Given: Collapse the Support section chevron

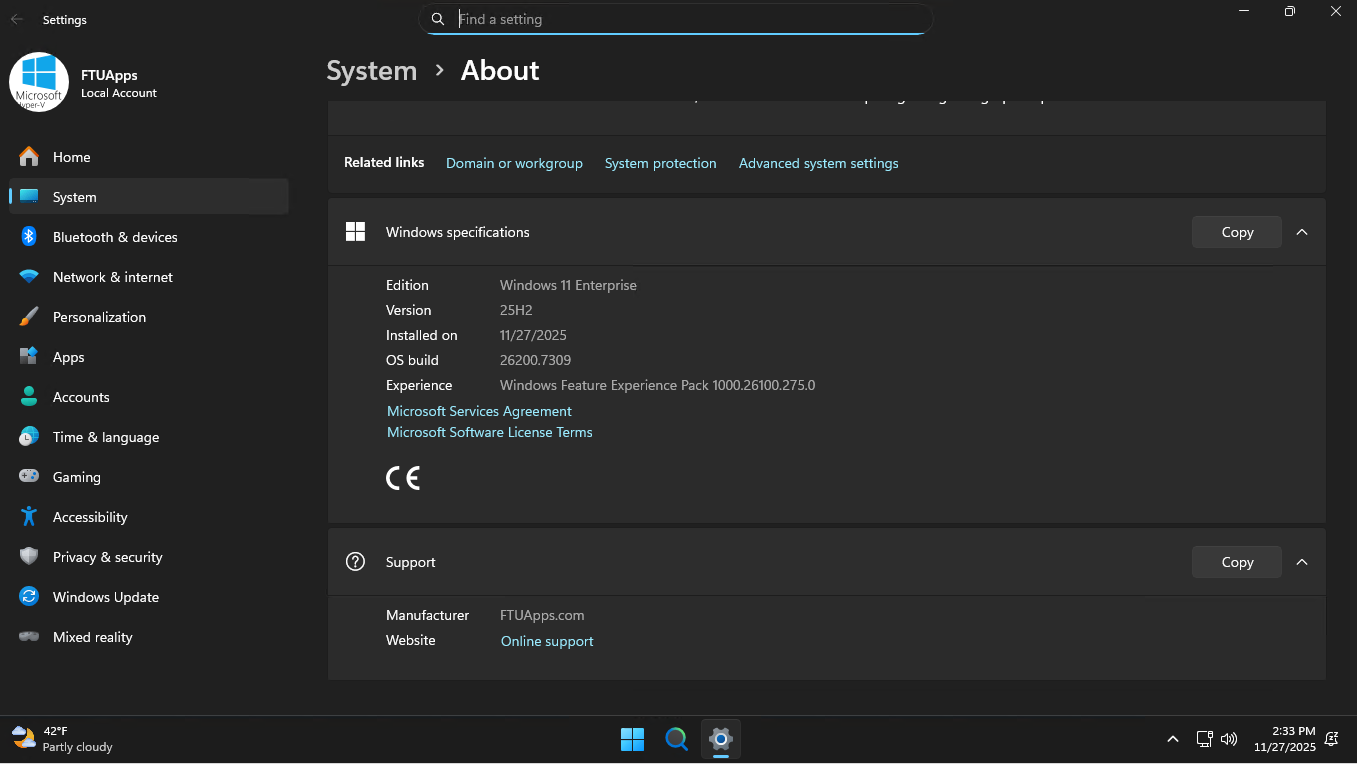Looking at the screenshot, I should [x=1301, y=562].
